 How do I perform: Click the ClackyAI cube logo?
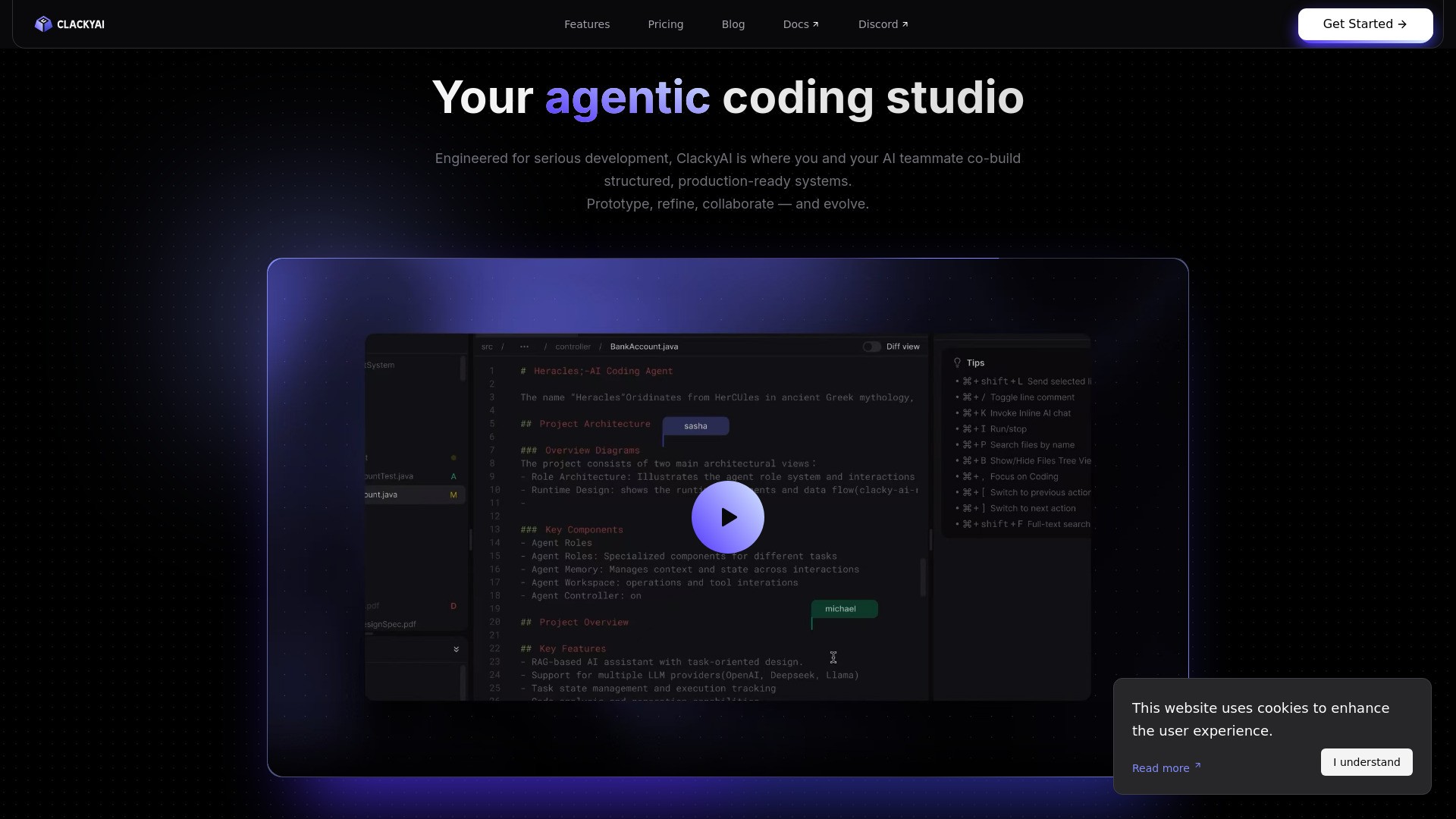pyautogui.click(x=43, y=24)
